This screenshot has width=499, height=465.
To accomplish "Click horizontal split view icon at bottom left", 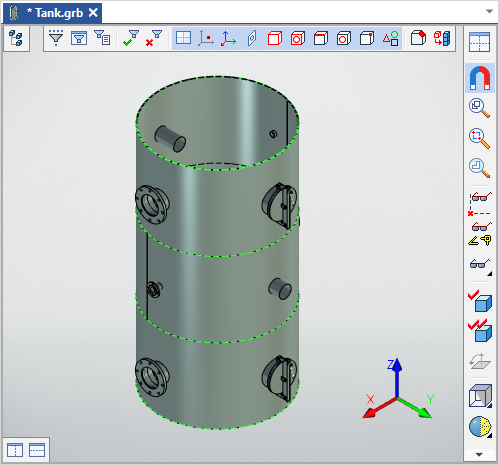I will point(37,450).
